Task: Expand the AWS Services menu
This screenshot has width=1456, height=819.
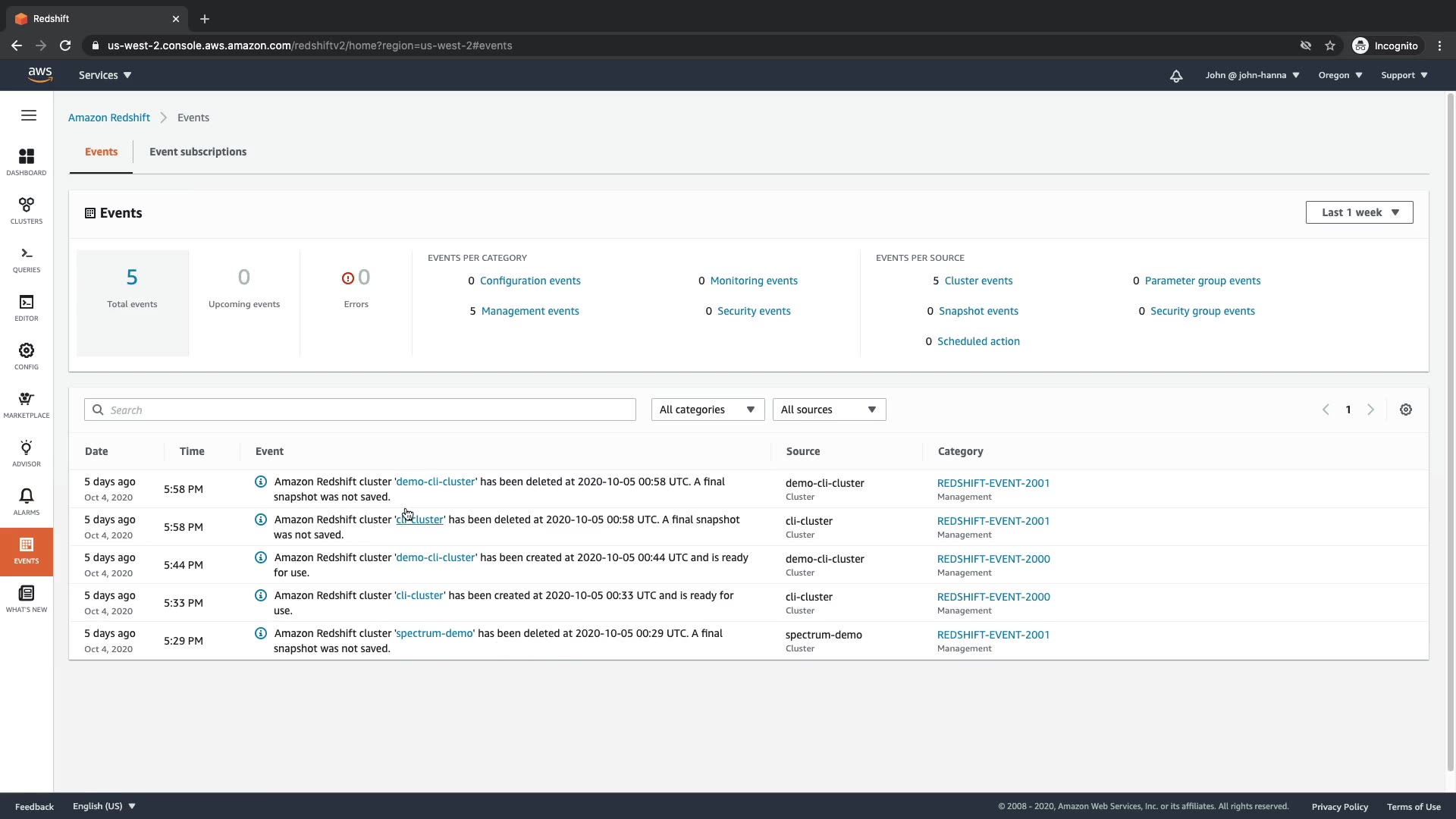Action: tap(105, 75)
